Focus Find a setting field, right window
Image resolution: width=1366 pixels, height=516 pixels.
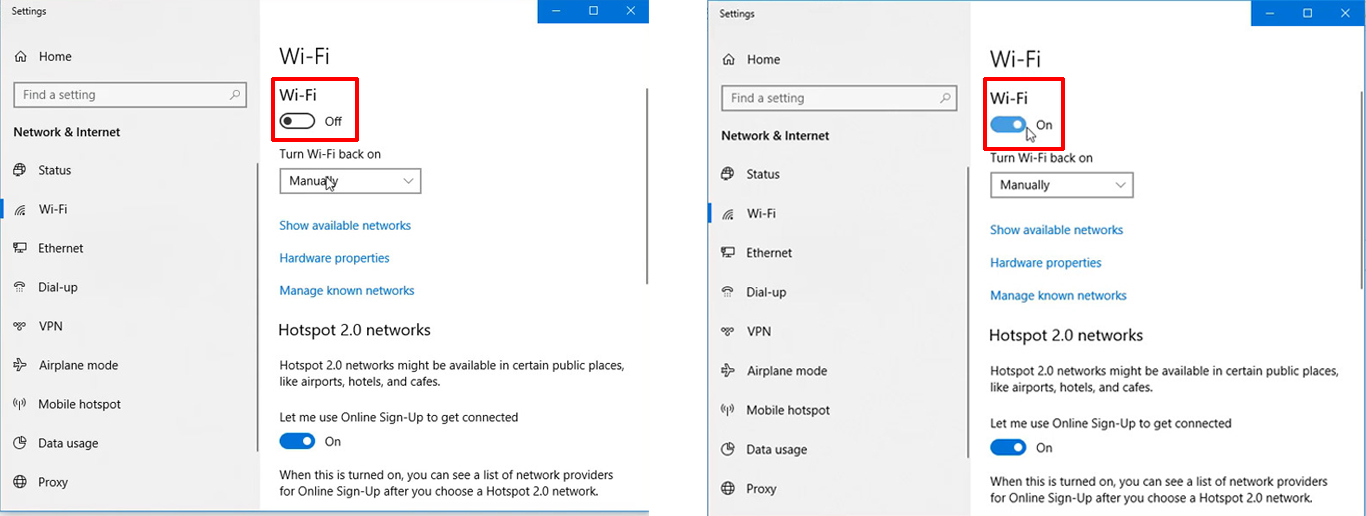[x=838, y=98]
